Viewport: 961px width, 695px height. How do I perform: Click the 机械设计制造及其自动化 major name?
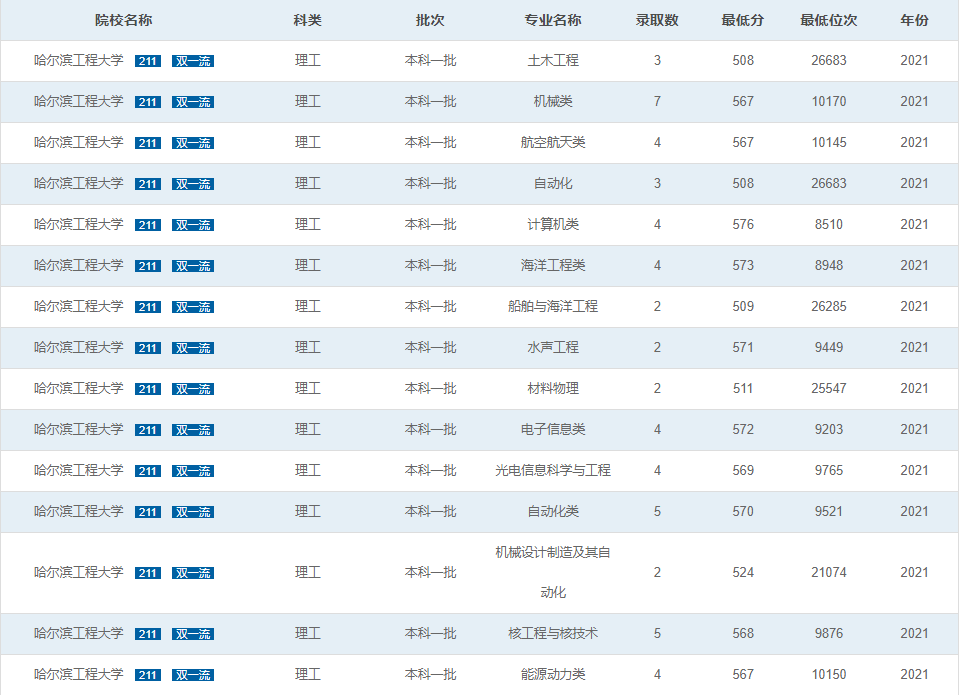coord(553,572)
